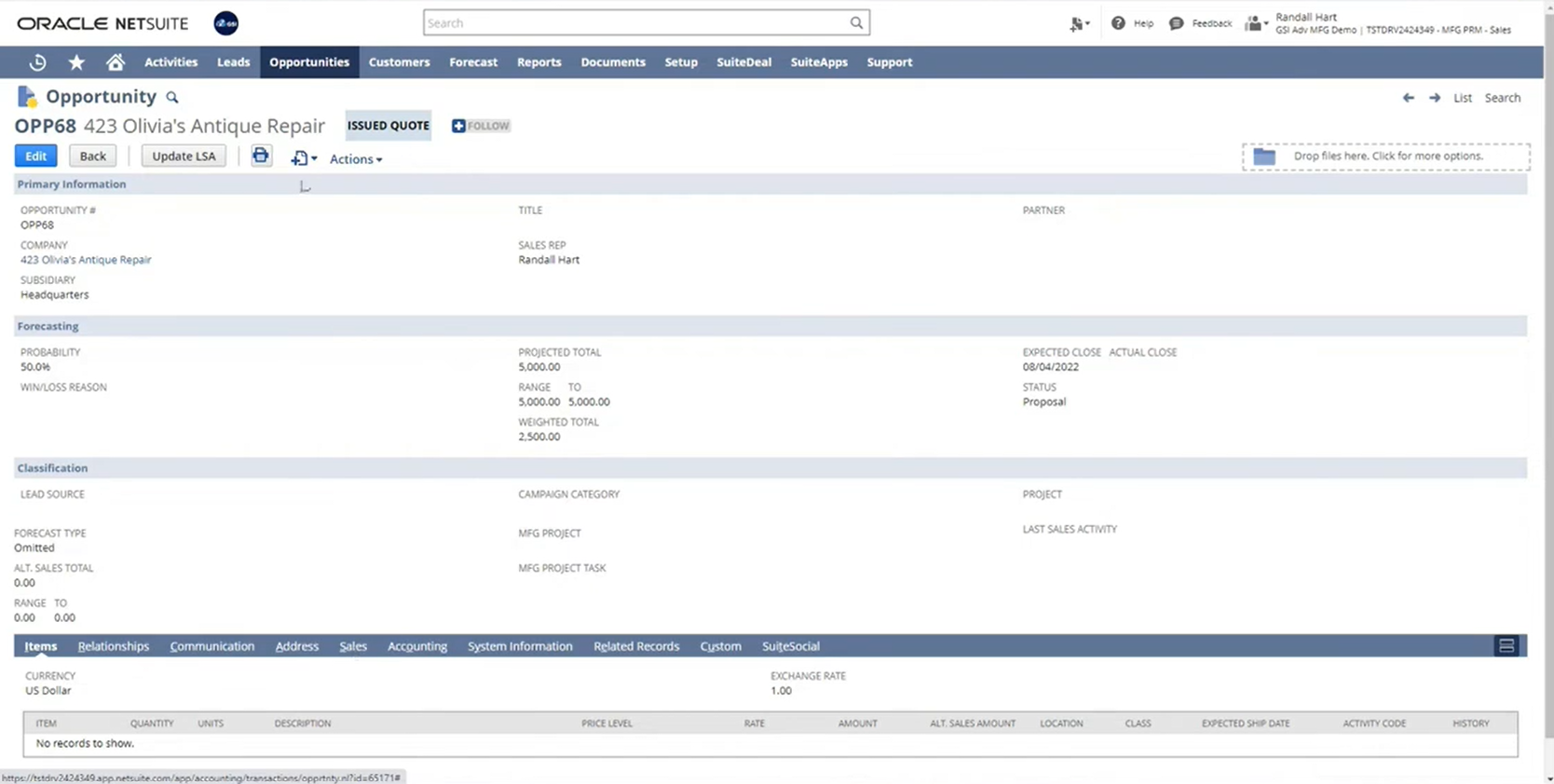Click the Drop files here upload area
This screenshot has height=784, width=1554.
pyautogui.click(x=1385, y=156)
